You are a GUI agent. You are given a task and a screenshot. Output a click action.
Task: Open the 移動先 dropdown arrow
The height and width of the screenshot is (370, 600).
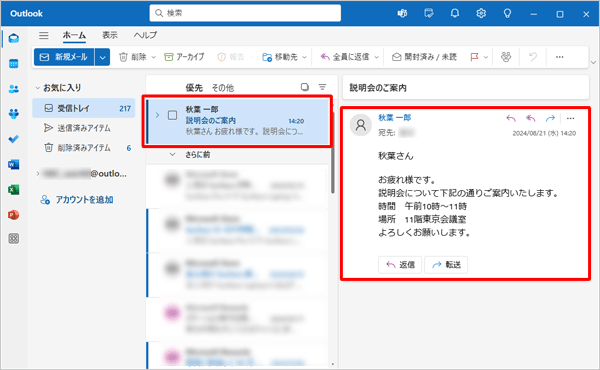pos(305,57)
